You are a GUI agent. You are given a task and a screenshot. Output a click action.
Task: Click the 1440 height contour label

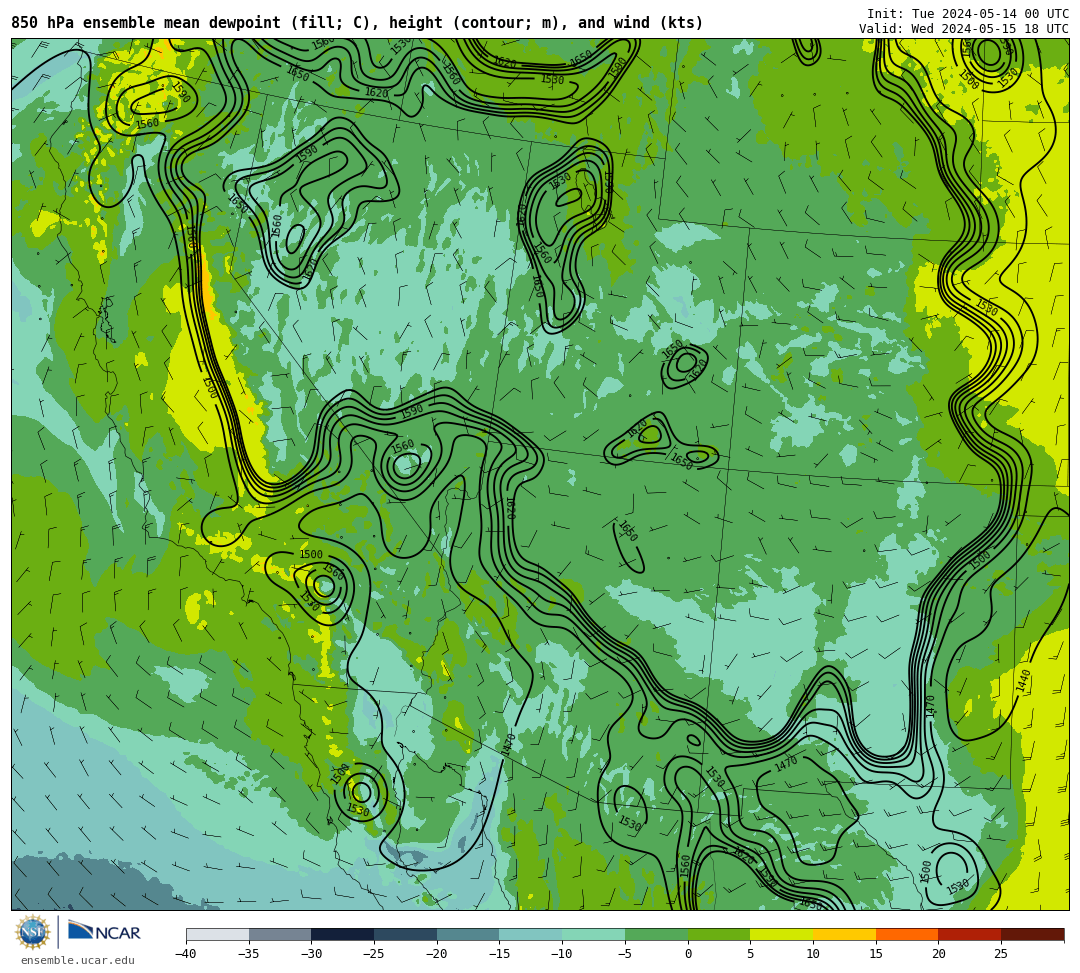(1023, 680)
